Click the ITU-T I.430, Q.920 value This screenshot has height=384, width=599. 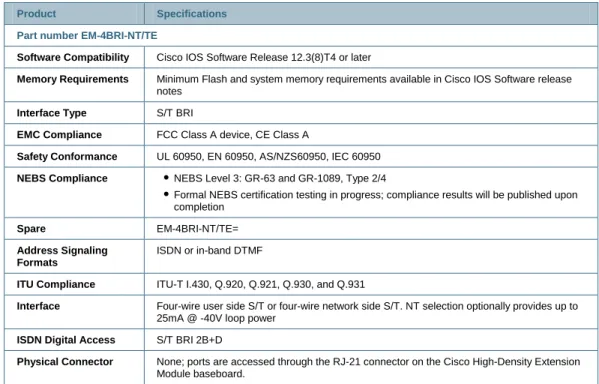(261, 284)
